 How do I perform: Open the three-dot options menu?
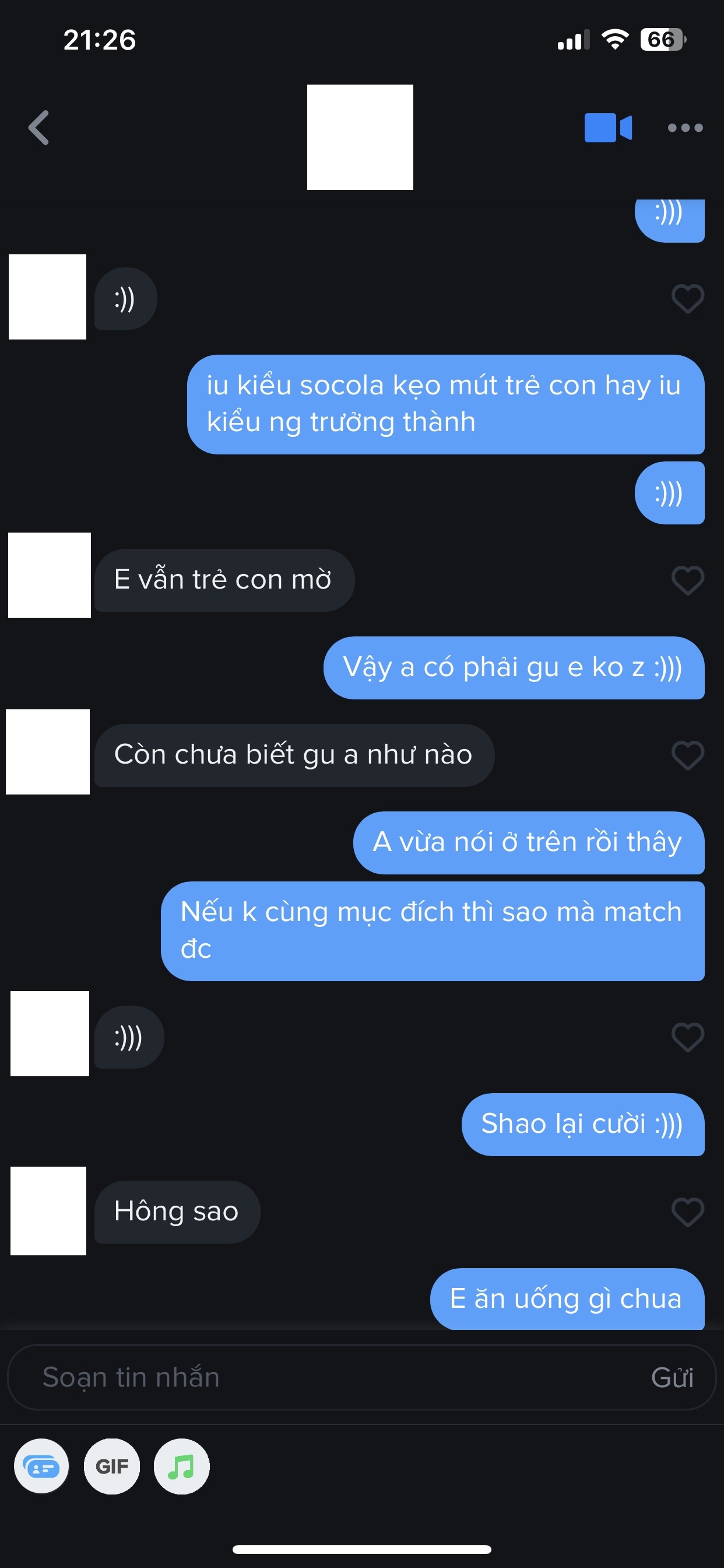pyautogui.click(x=685, y=128)
